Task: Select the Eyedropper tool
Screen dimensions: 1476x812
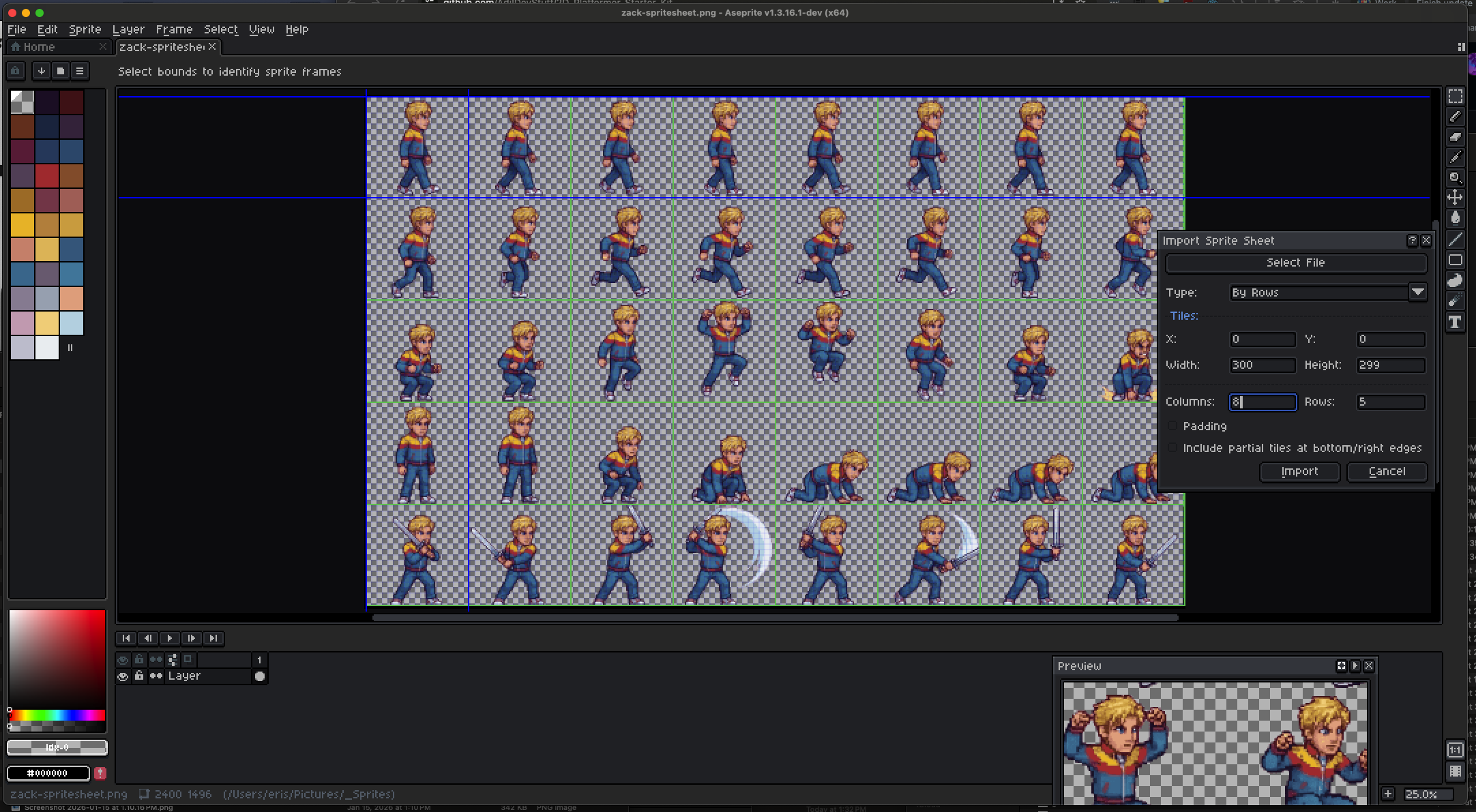Action: click(x=1456, y=157)
